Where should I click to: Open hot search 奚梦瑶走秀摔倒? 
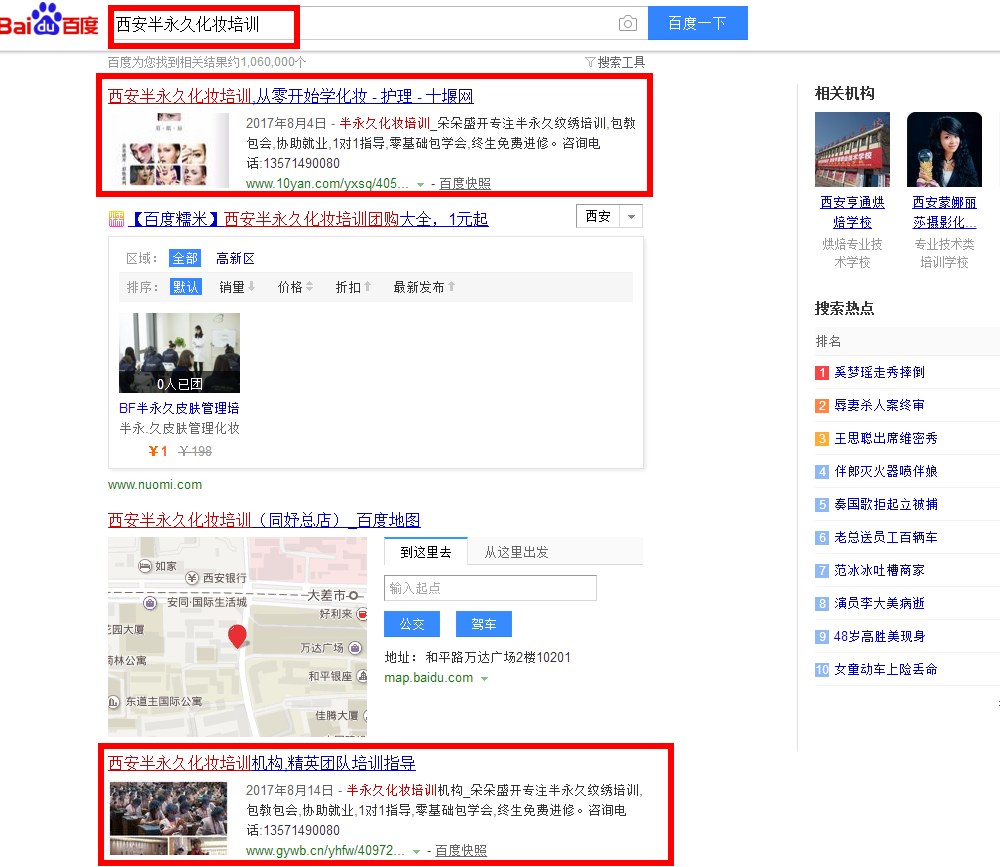pos(879,373)
